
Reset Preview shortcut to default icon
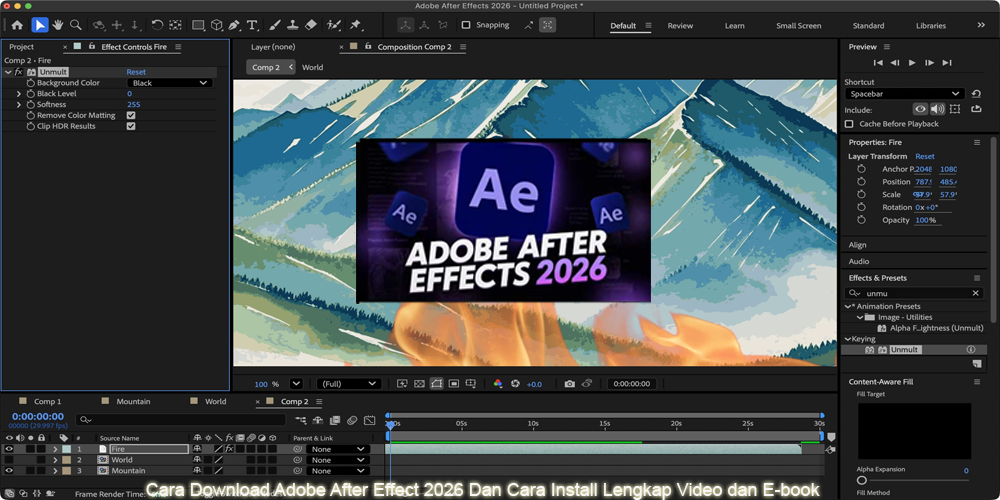point(976,94)
